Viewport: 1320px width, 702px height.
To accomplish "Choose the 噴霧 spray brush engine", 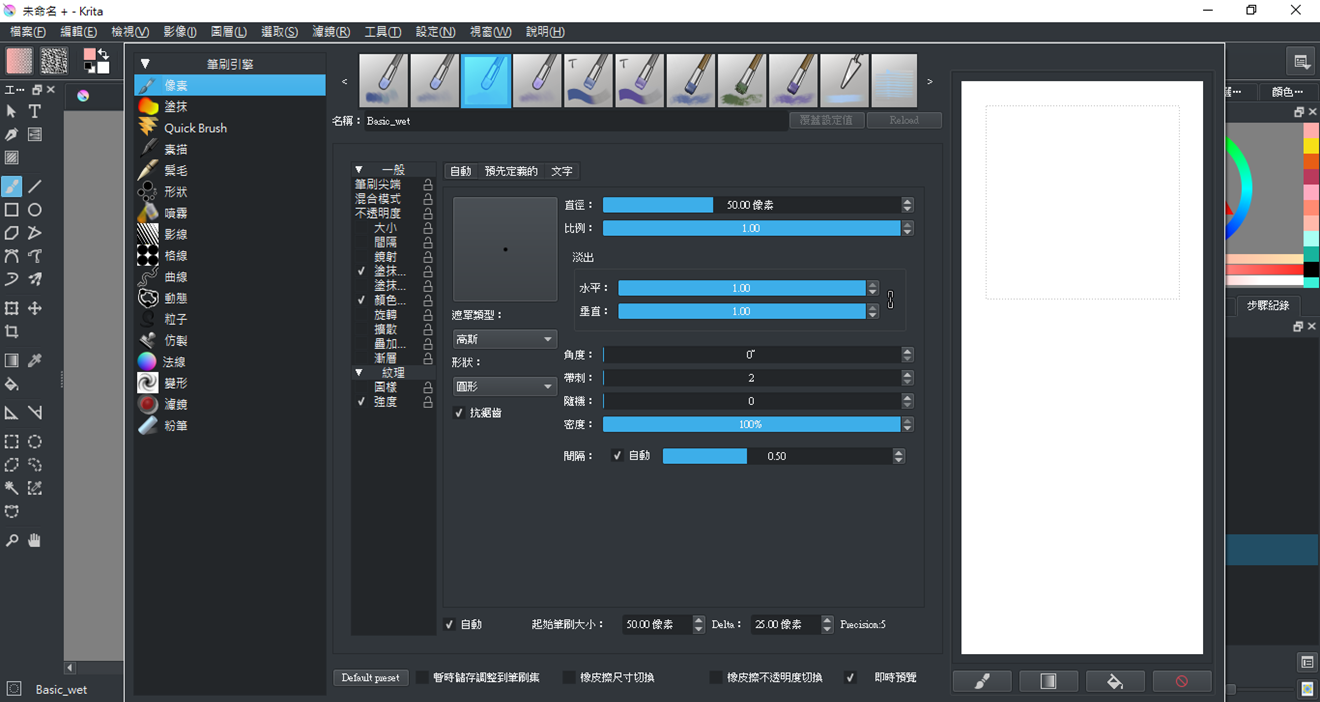I will tap(230, 213).
